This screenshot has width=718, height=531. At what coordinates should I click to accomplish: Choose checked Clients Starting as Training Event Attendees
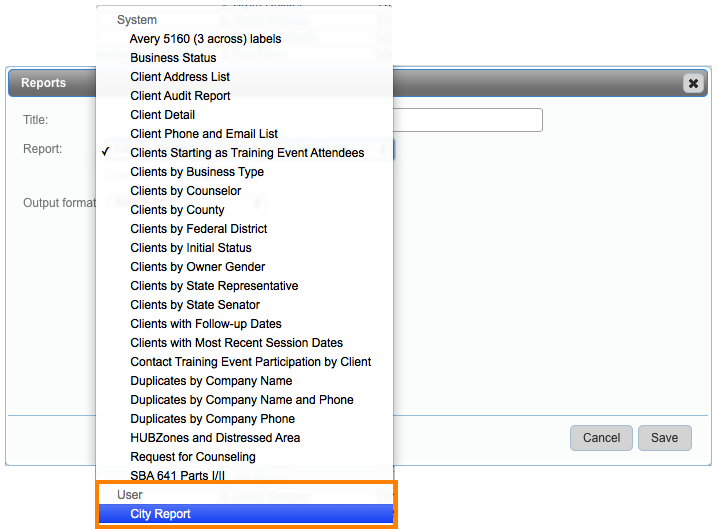pyautogui.click(x=247, y=153)
